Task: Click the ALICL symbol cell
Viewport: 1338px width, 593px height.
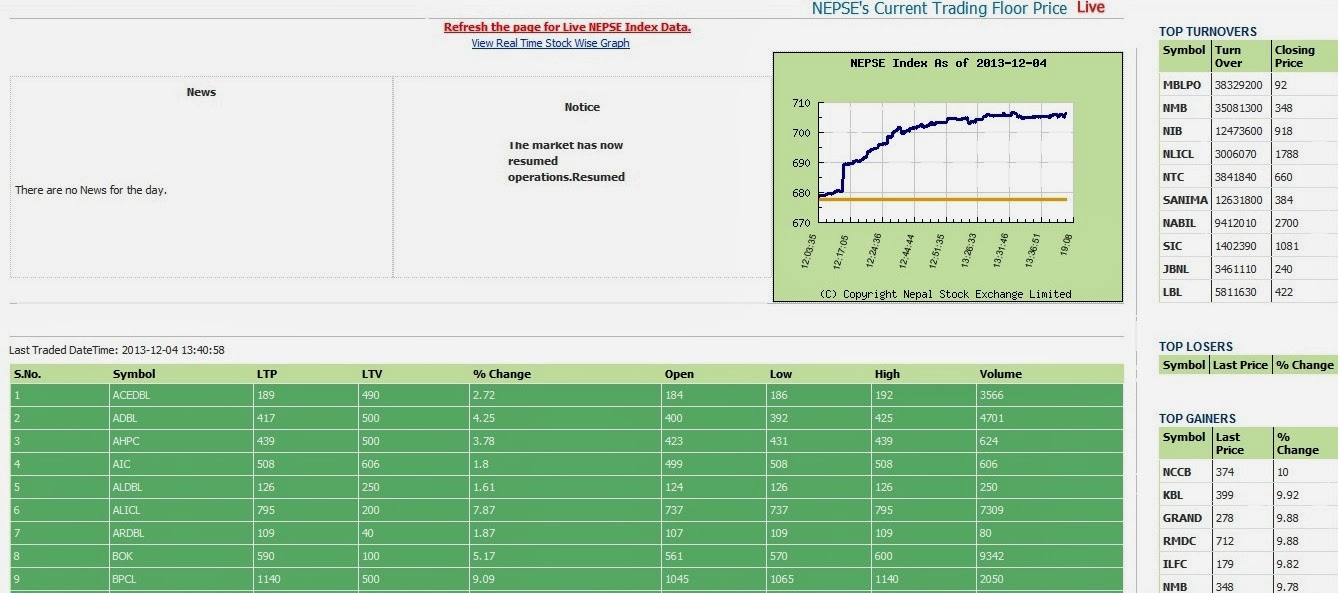Action: [x=127, y=510]
